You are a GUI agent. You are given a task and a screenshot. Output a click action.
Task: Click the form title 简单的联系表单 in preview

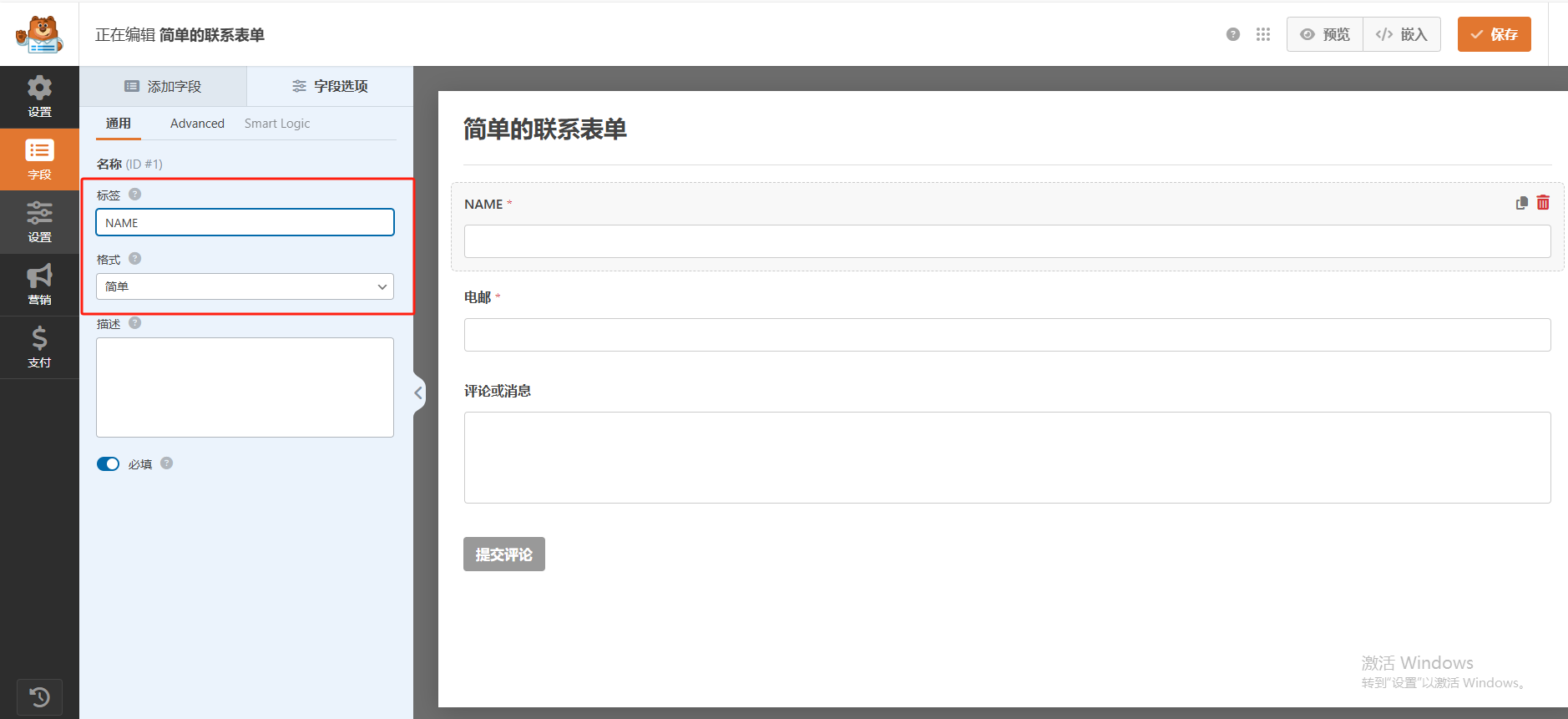point(544,129)
